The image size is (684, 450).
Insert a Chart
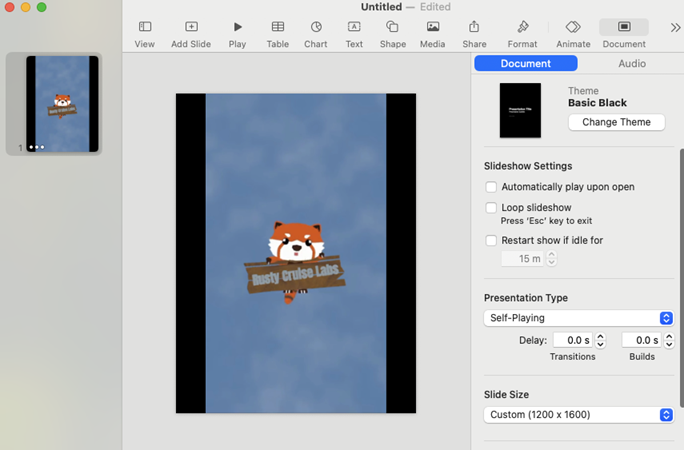click(x=316, y=34)
